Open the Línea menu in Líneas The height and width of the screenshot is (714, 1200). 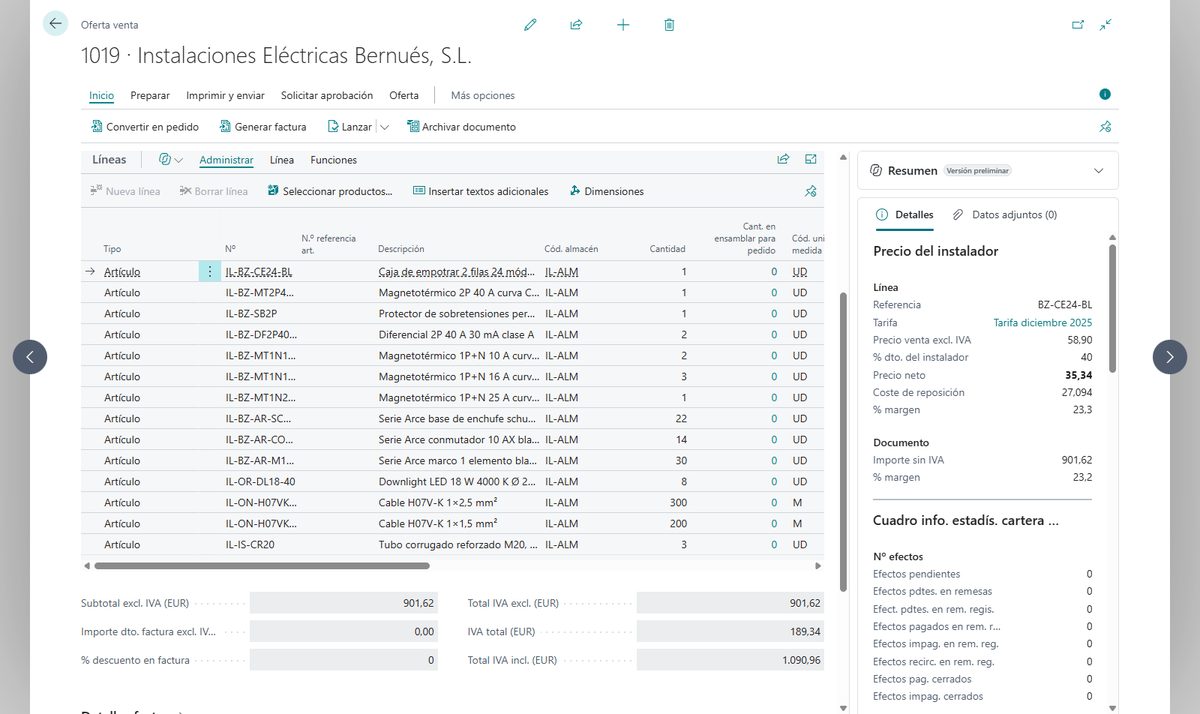pyautogui.click(x=282, y=160)
